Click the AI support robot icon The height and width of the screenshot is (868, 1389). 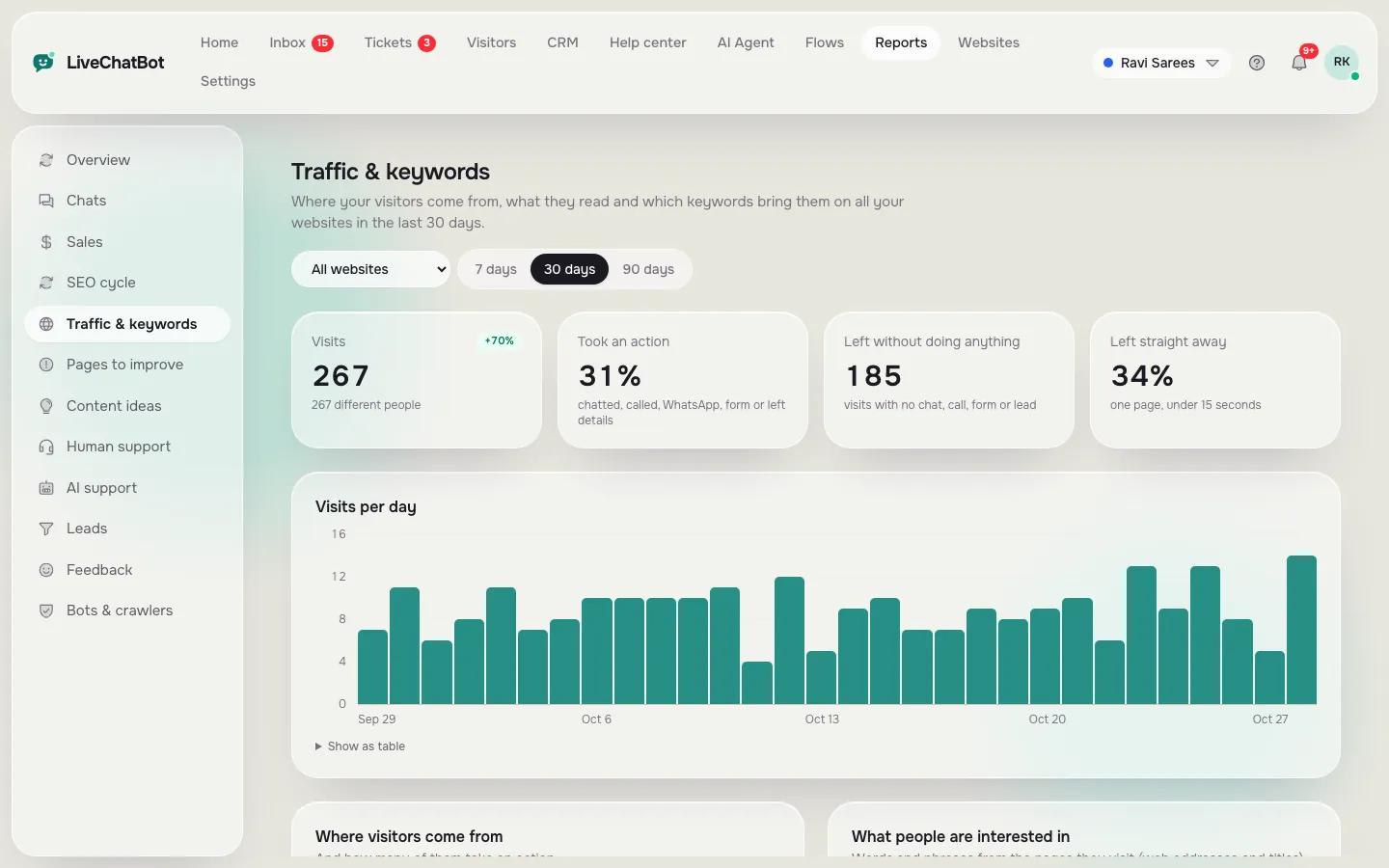(46, 488)
